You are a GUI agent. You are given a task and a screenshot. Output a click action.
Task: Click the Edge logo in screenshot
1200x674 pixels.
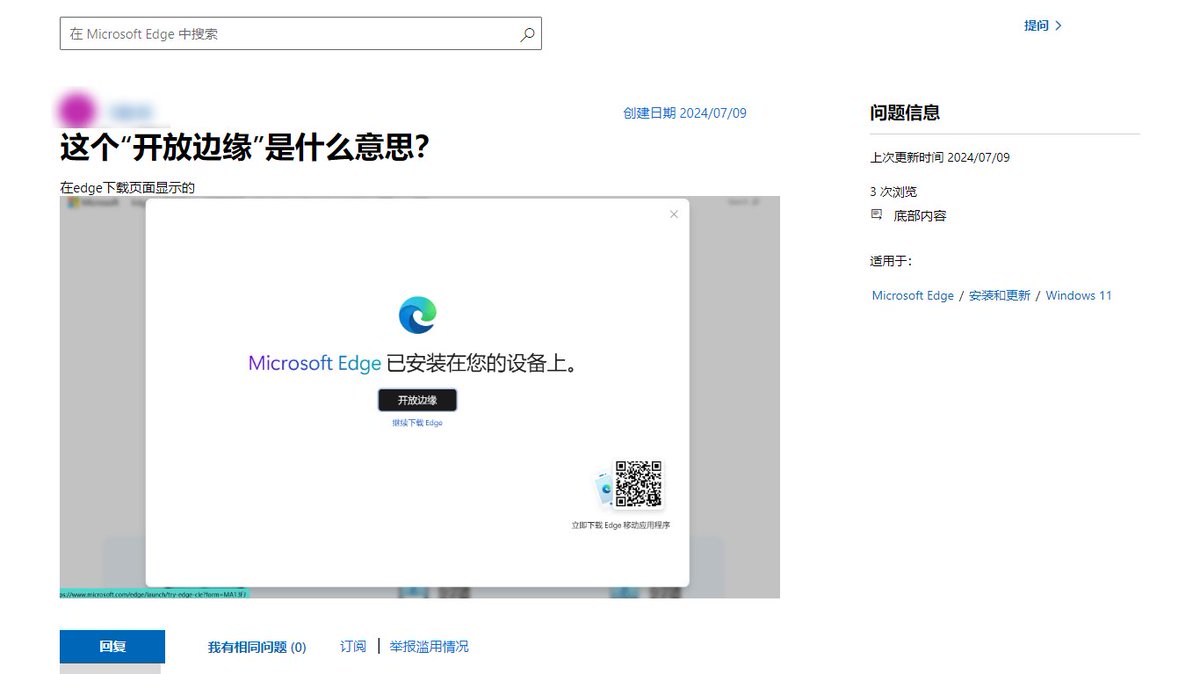coord(417,315)
